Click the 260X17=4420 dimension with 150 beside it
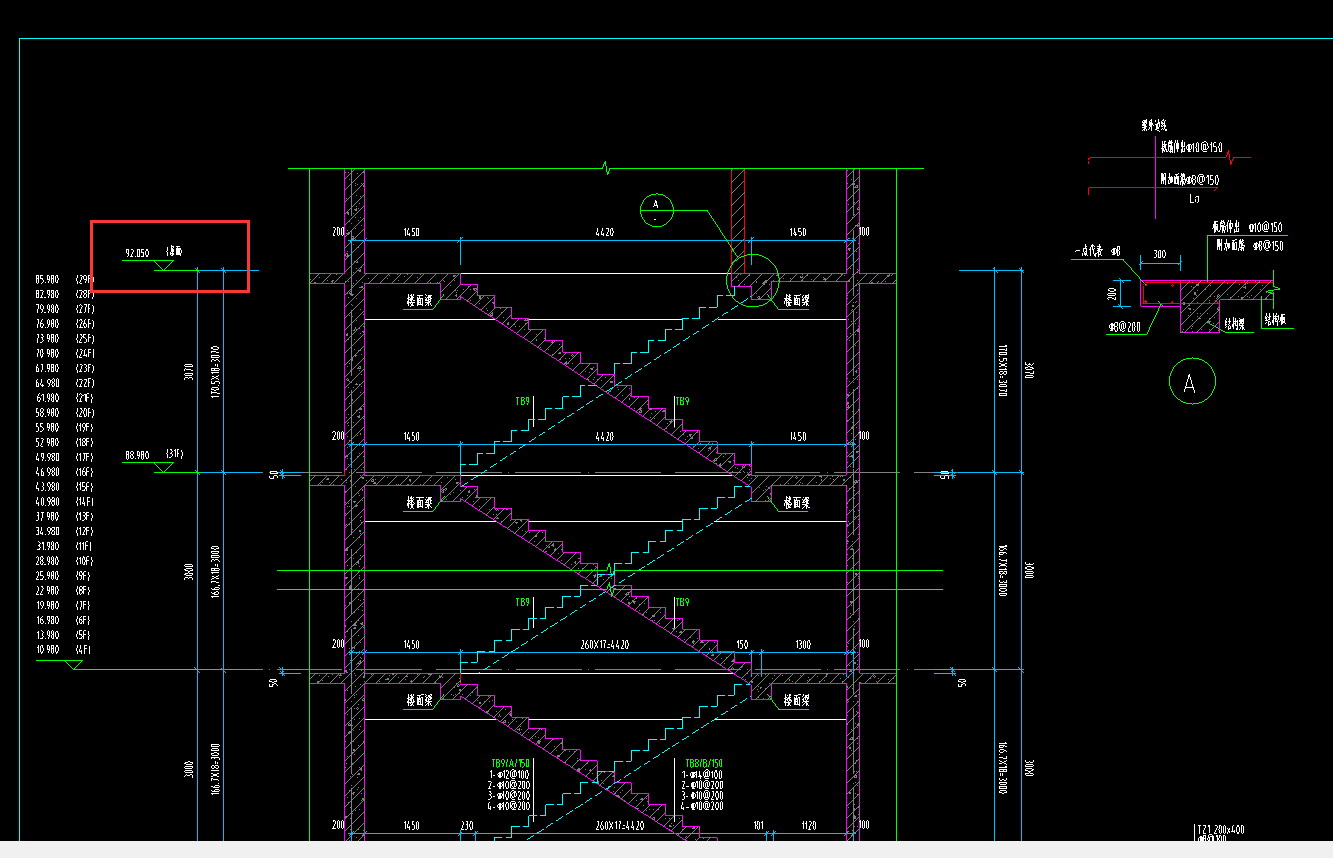Viewport: 1333px width, 858px height. (605, 645)
